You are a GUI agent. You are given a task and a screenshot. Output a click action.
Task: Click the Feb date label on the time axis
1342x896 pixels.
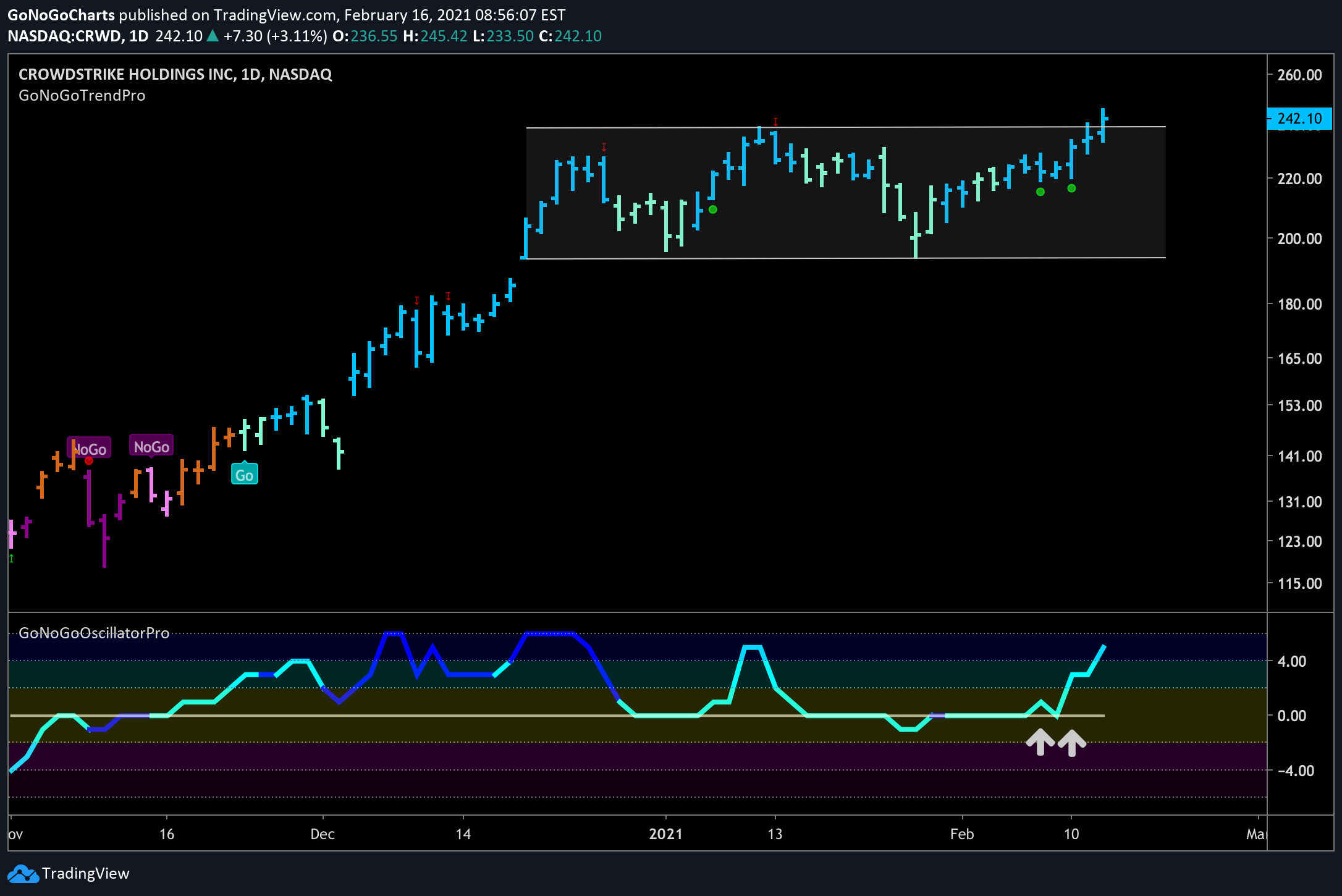pyautogui.click(x=962, y=834)
